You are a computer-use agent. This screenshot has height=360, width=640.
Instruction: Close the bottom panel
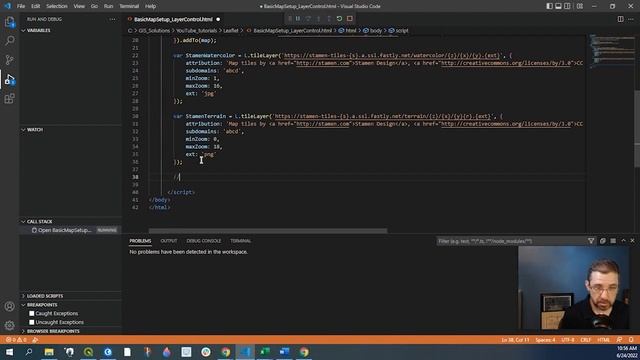[x=632, y=241]
